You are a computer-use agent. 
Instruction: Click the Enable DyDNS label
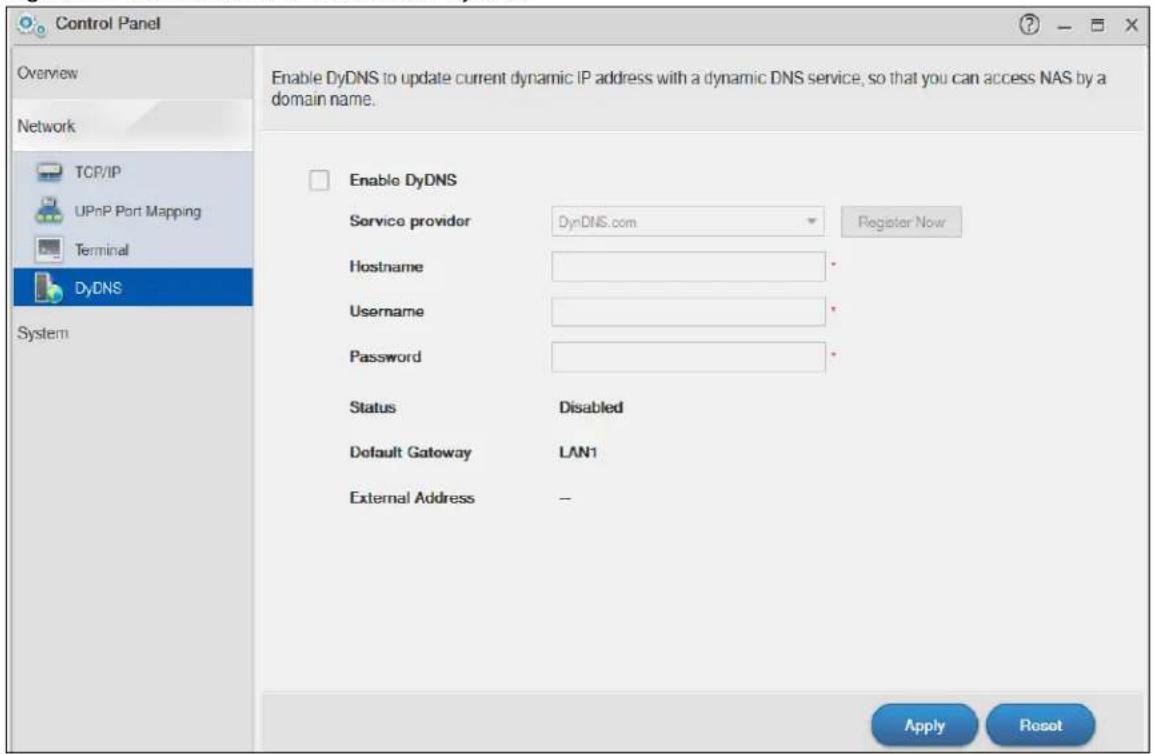(x=403, y=180)
